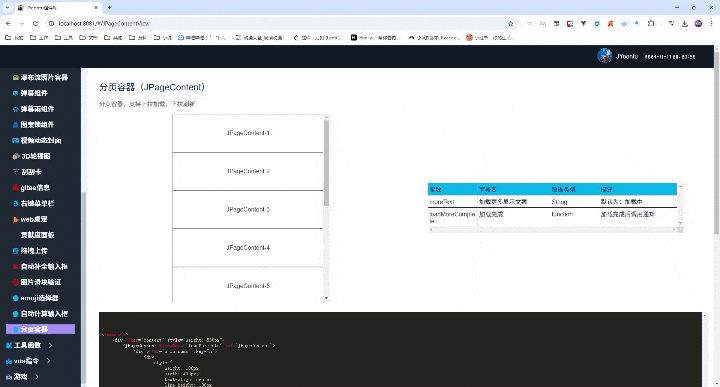This screenshot has width=720, height=387.
Task: Click the browser tab title
Action: [x=42, y=8]
